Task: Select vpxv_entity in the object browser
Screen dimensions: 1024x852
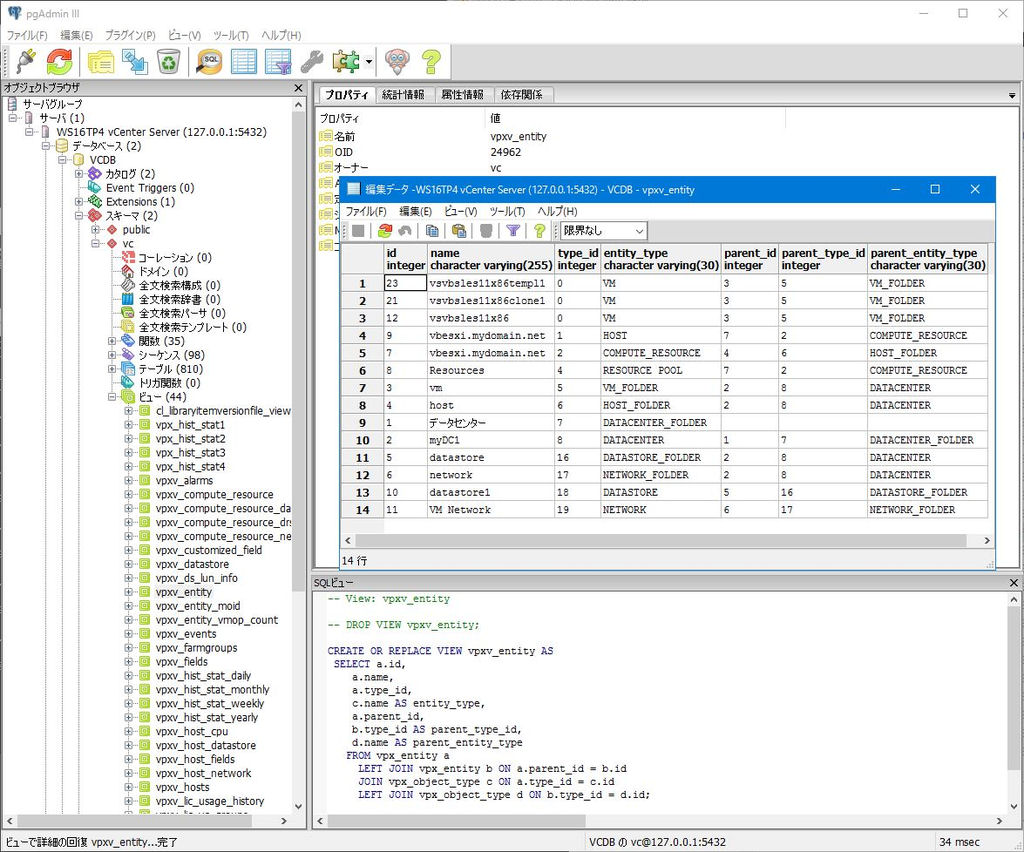Action: pos(184,592)
